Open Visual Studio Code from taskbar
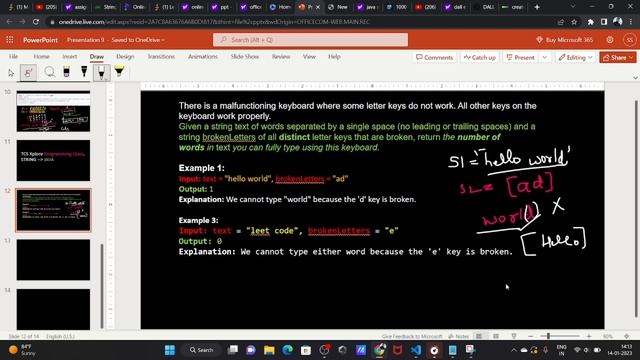 coord(416,350)
